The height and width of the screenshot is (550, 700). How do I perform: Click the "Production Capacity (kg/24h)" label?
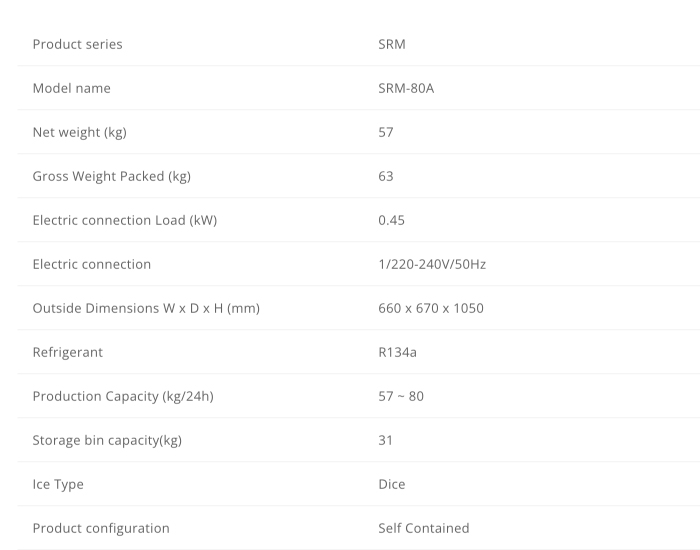click(x=123, y=396)
